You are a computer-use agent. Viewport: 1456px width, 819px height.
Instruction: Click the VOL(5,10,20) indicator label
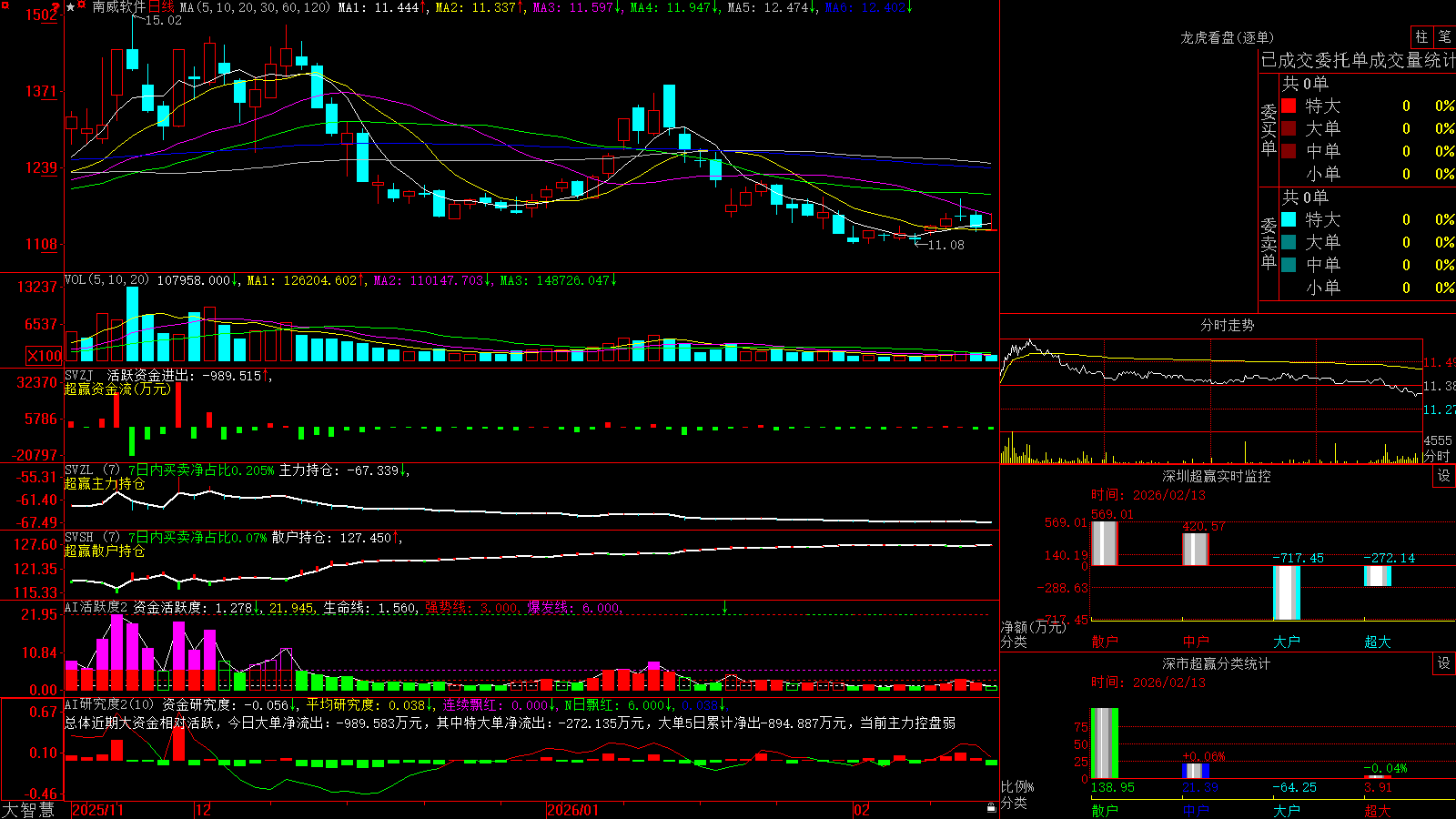[107, 280]
